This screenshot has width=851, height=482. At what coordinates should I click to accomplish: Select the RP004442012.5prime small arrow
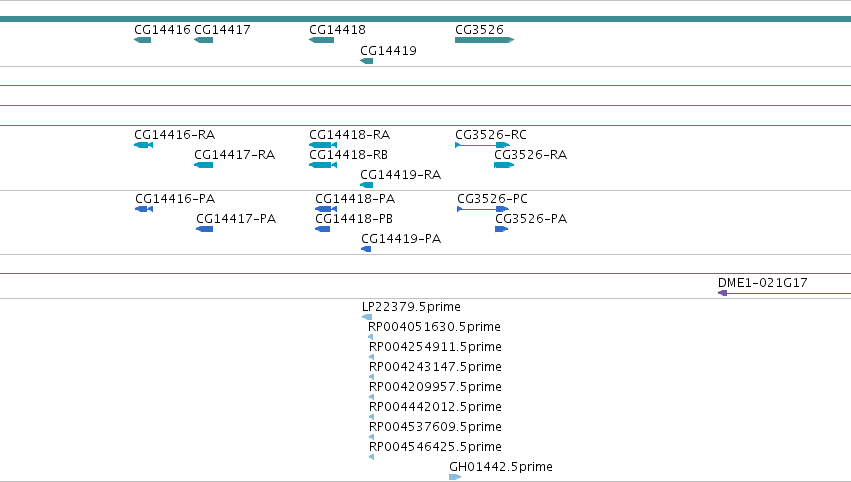click(371, 417)
